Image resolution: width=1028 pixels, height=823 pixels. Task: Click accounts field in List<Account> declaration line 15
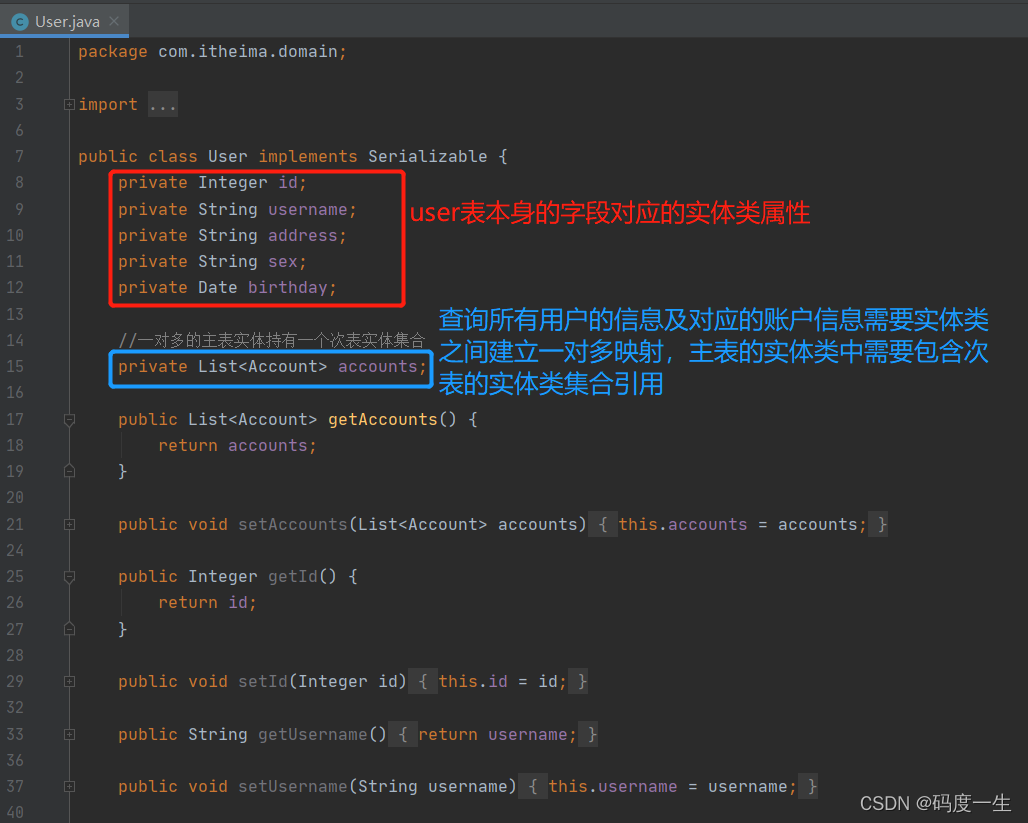tap(378, 367)
